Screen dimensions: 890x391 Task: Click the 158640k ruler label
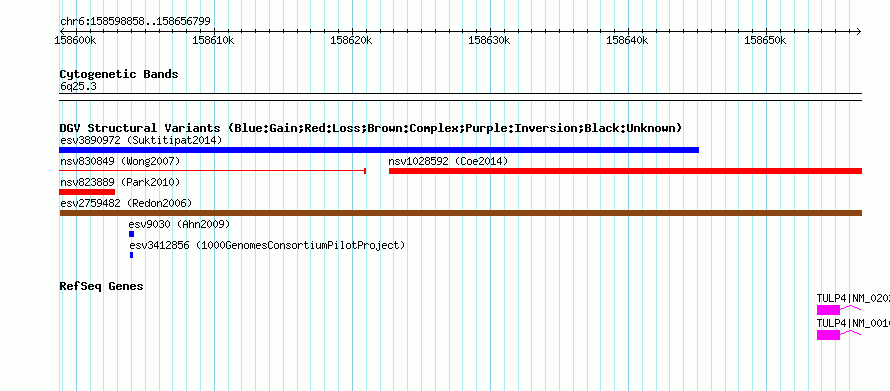(x=628, y=40)
